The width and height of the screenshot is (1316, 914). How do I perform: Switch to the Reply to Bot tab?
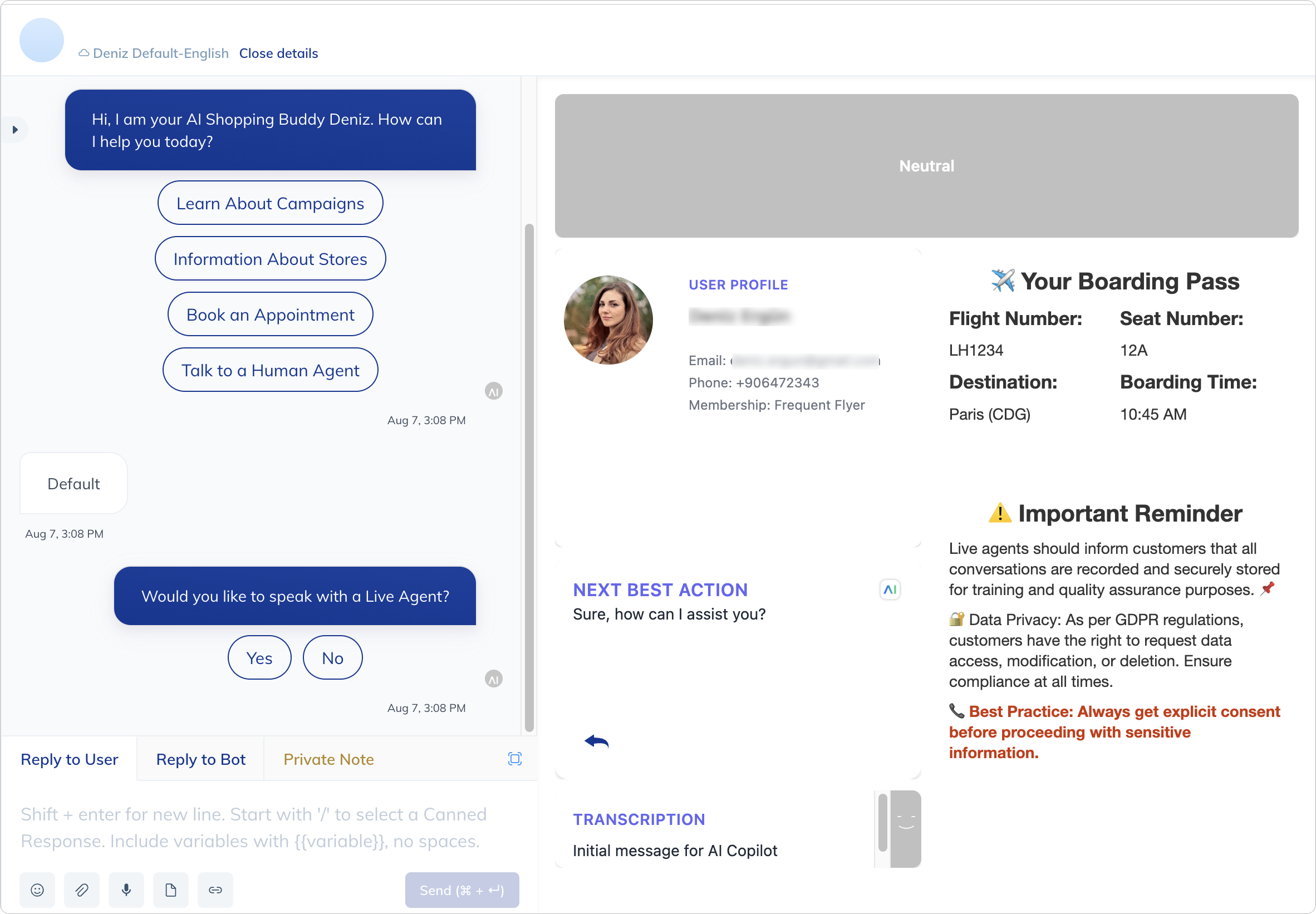pyautogui.click(x=200, y=759)
